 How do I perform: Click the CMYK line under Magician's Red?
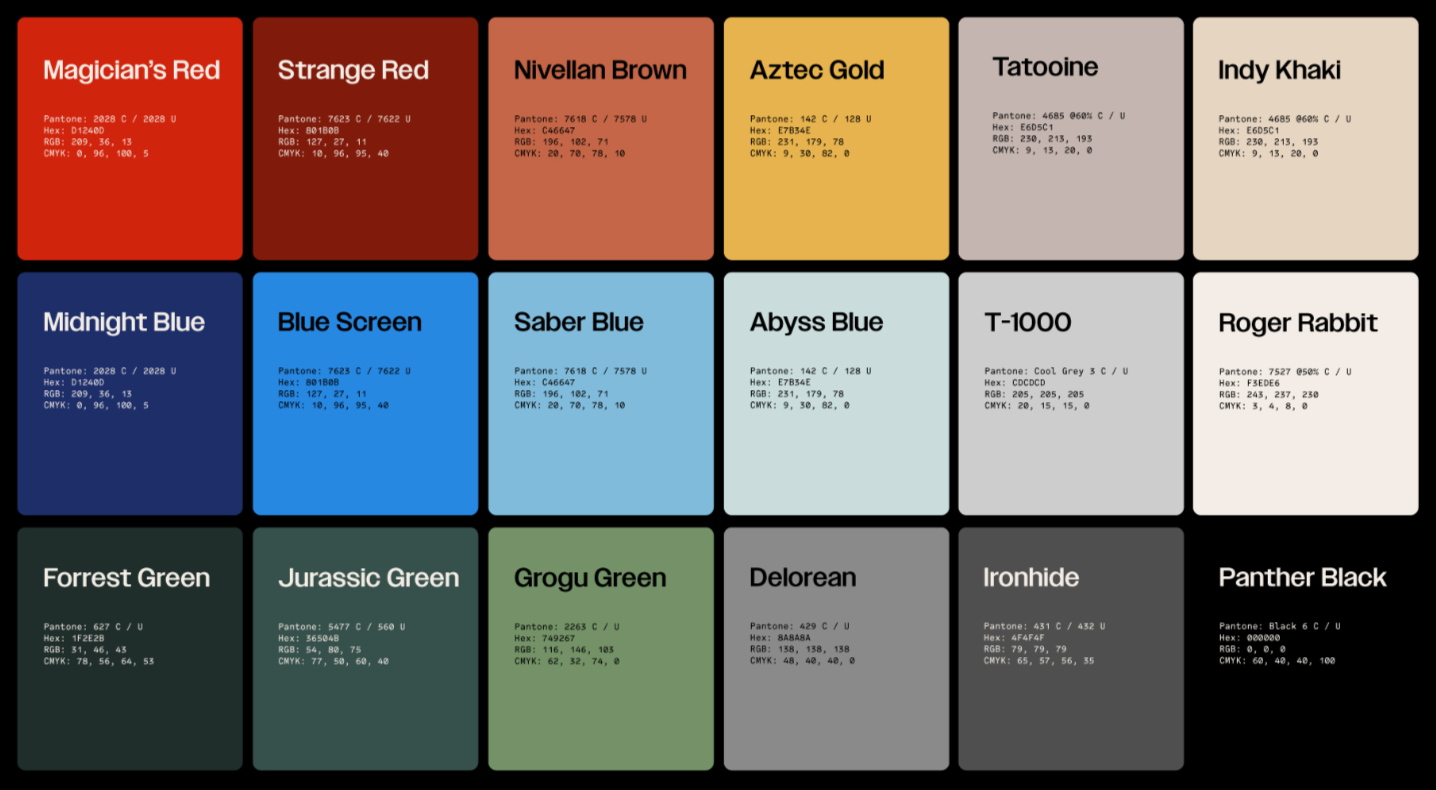pyautogui.click(x=96, y=154)
